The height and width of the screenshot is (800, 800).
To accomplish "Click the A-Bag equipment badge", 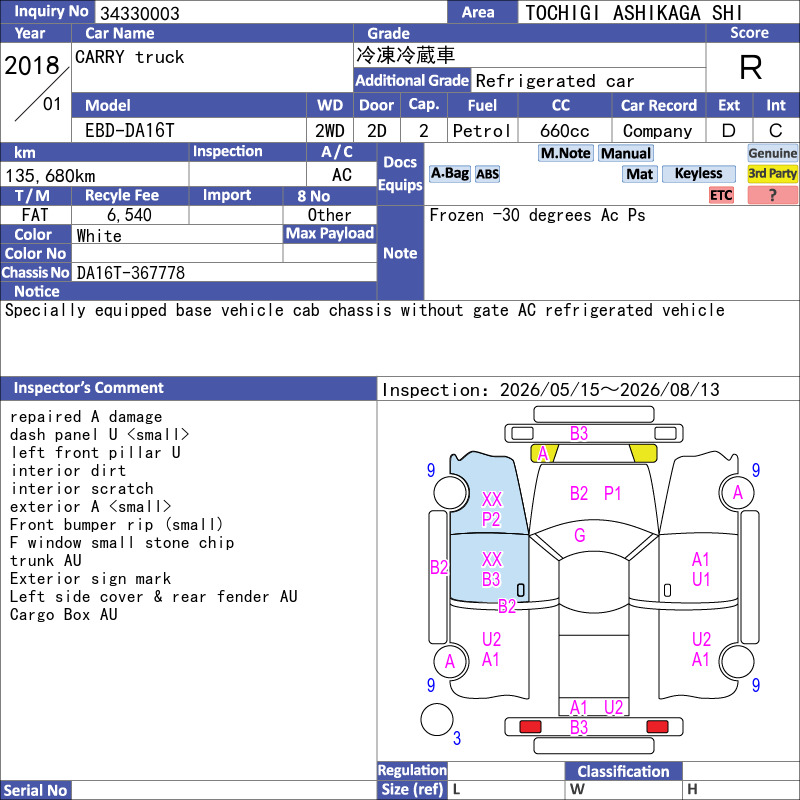I will click(x=449, y=173).
